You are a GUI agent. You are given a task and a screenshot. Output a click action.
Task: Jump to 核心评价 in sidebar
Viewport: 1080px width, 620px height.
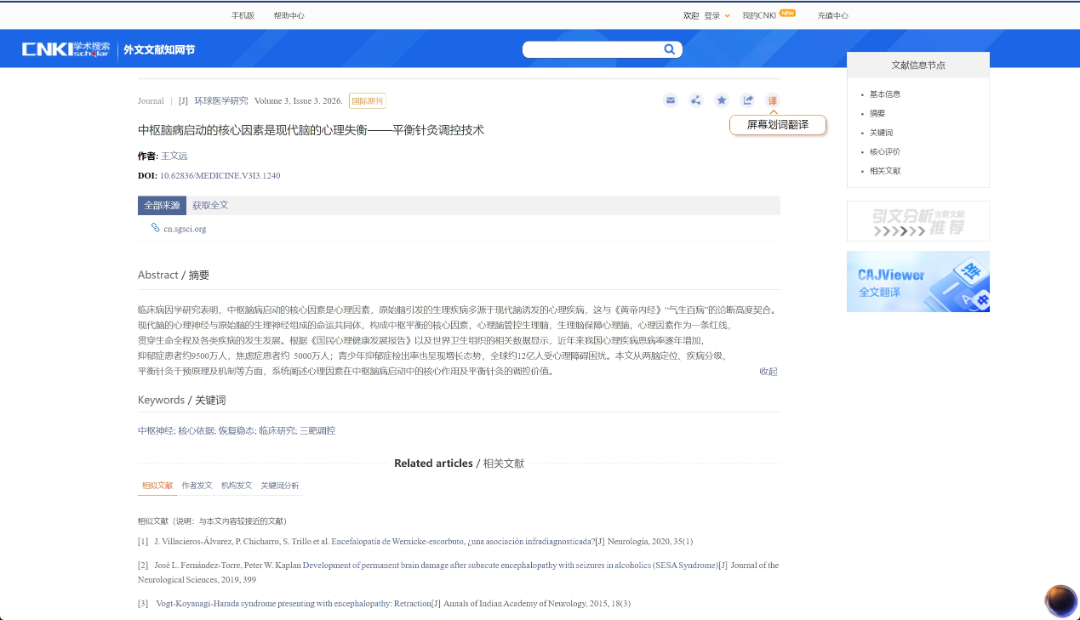click(x=884, y=152)
